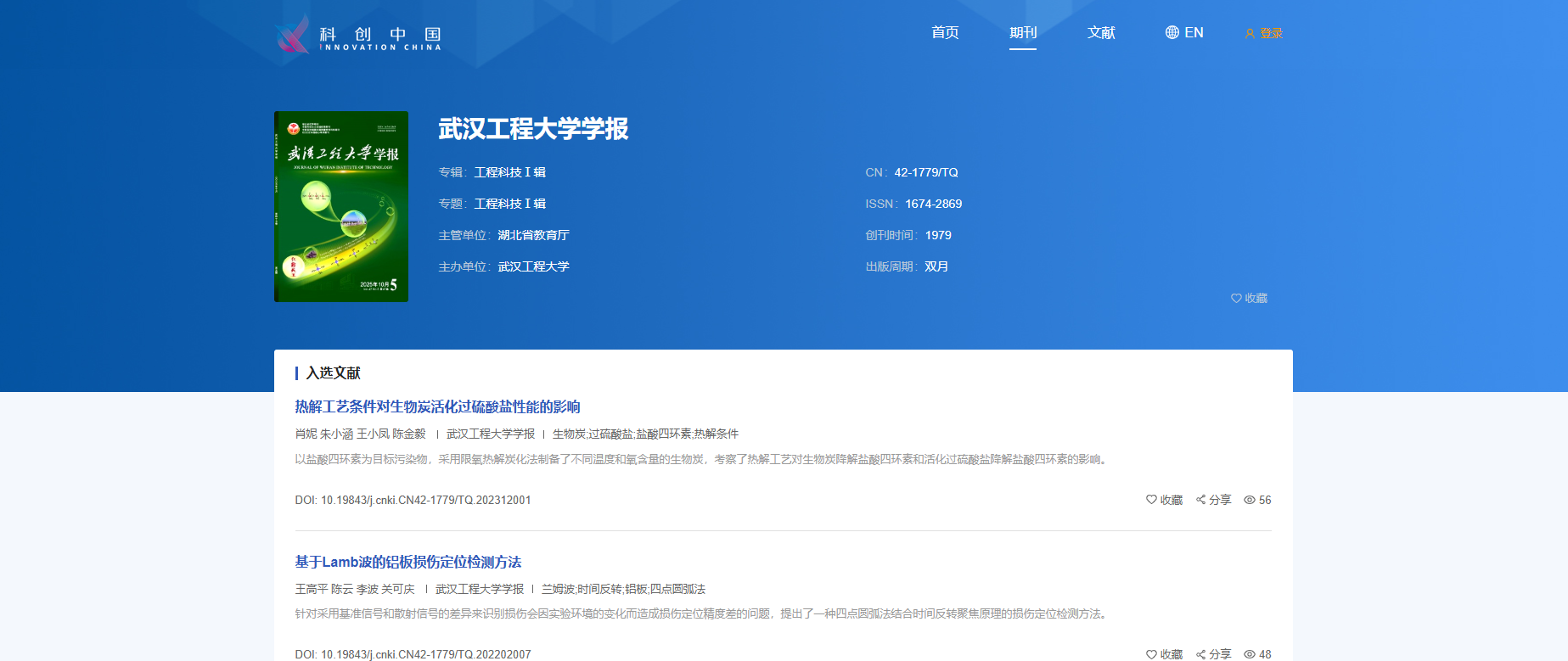Favorite the first article via 收藏 heart
Screen dimensions: 1568x661
(x=1152, y=500)
